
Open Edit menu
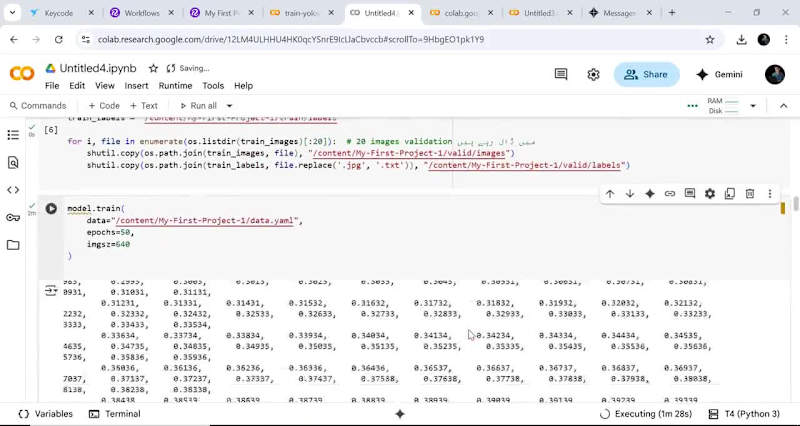coord(77,86)
